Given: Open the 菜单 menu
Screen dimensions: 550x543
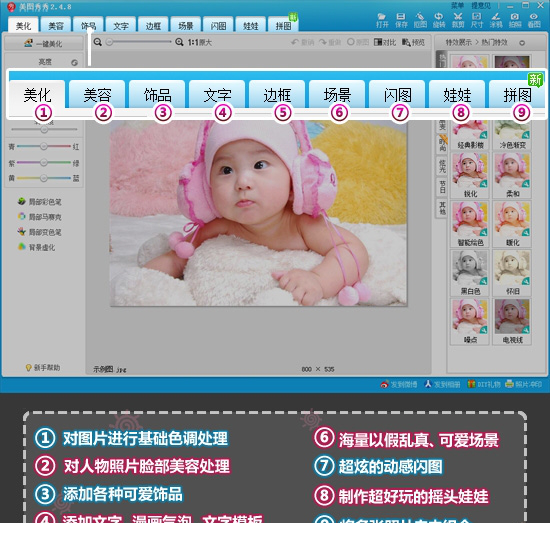Looking at the screenshot, I should pyautogui.click(x=457, y=6).
